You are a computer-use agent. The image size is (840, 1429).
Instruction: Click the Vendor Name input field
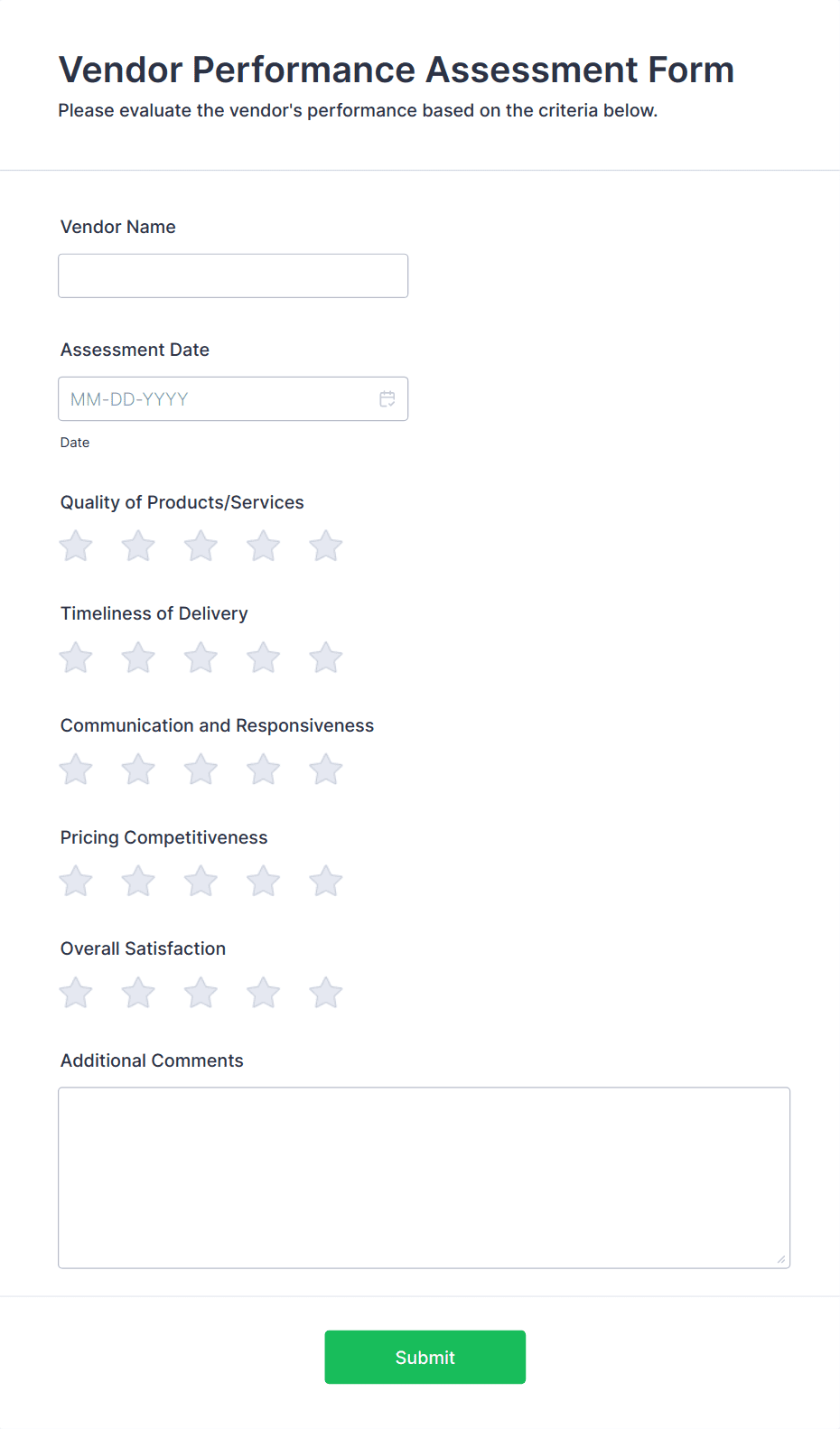point(232,276)
